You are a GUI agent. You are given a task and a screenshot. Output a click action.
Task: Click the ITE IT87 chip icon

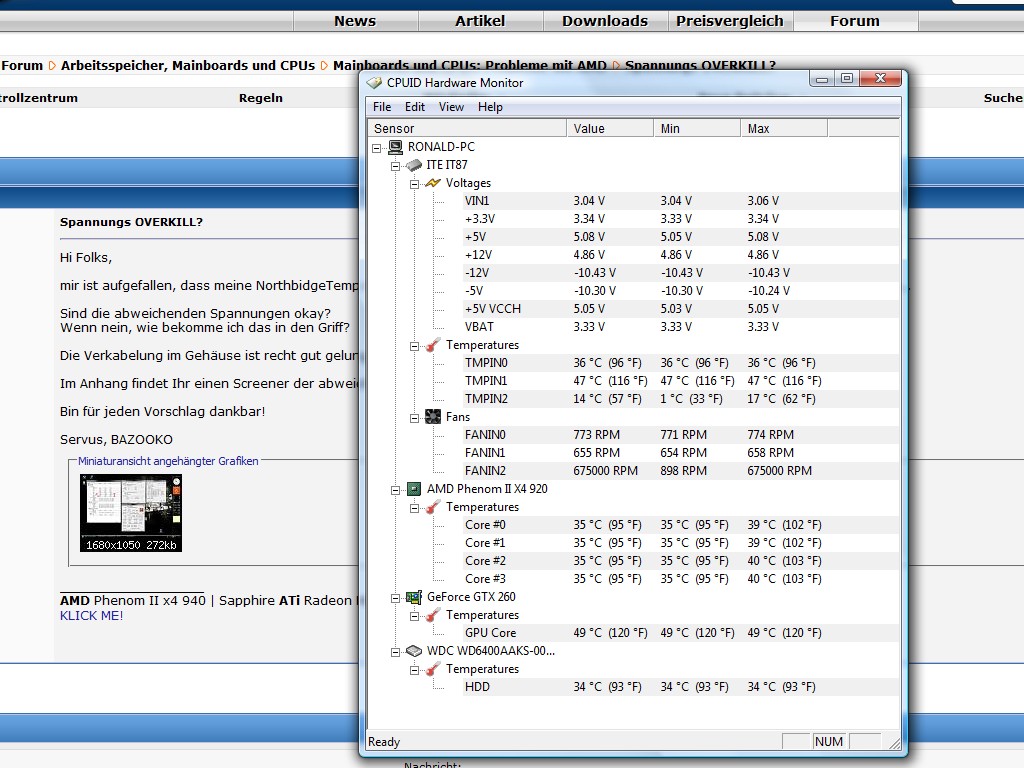[414, 165]
